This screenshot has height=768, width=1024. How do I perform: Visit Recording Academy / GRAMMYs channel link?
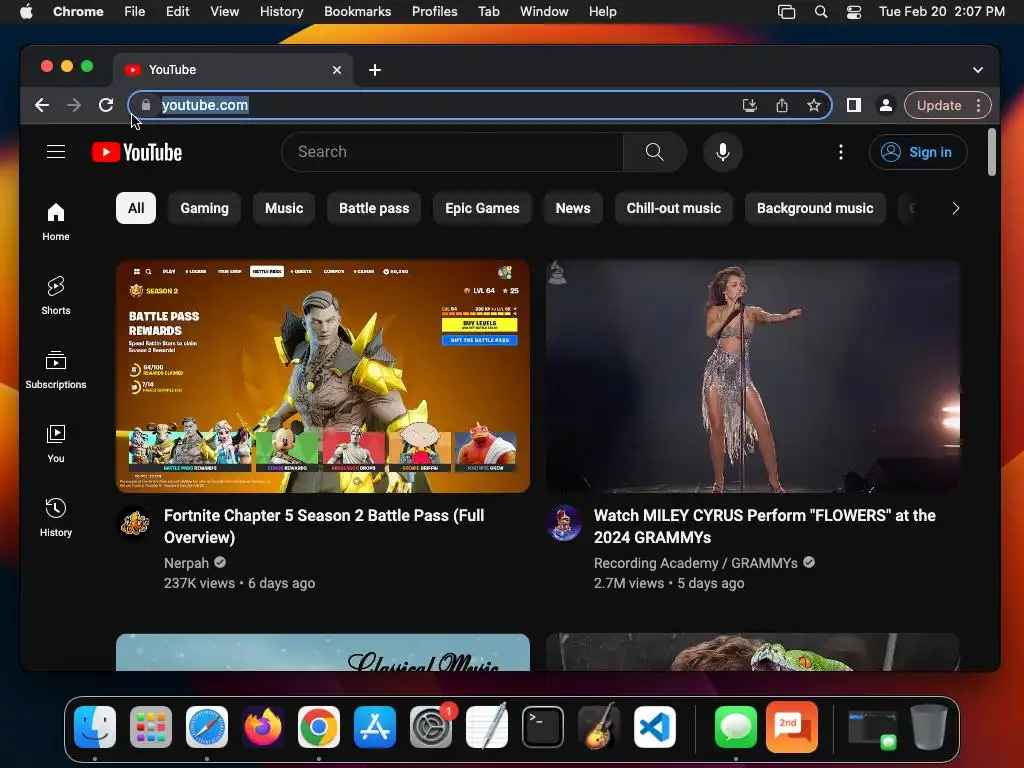(x=696, y=563)
